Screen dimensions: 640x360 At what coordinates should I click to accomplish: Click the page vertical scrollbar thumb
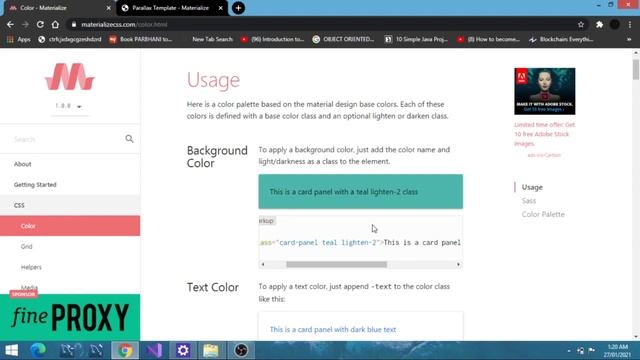636,69
